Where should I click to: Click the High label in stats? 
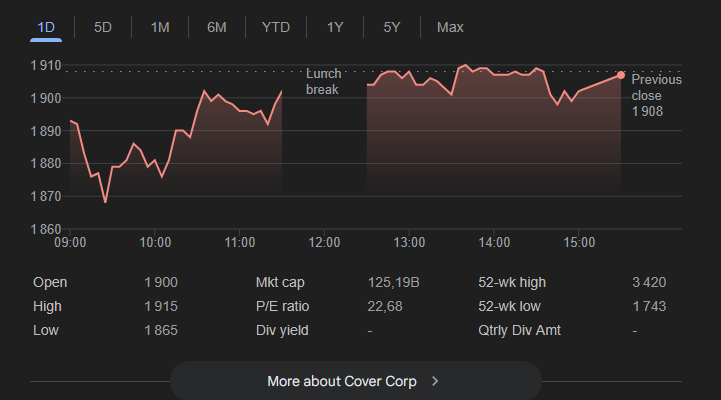click(x=47, y=306)
